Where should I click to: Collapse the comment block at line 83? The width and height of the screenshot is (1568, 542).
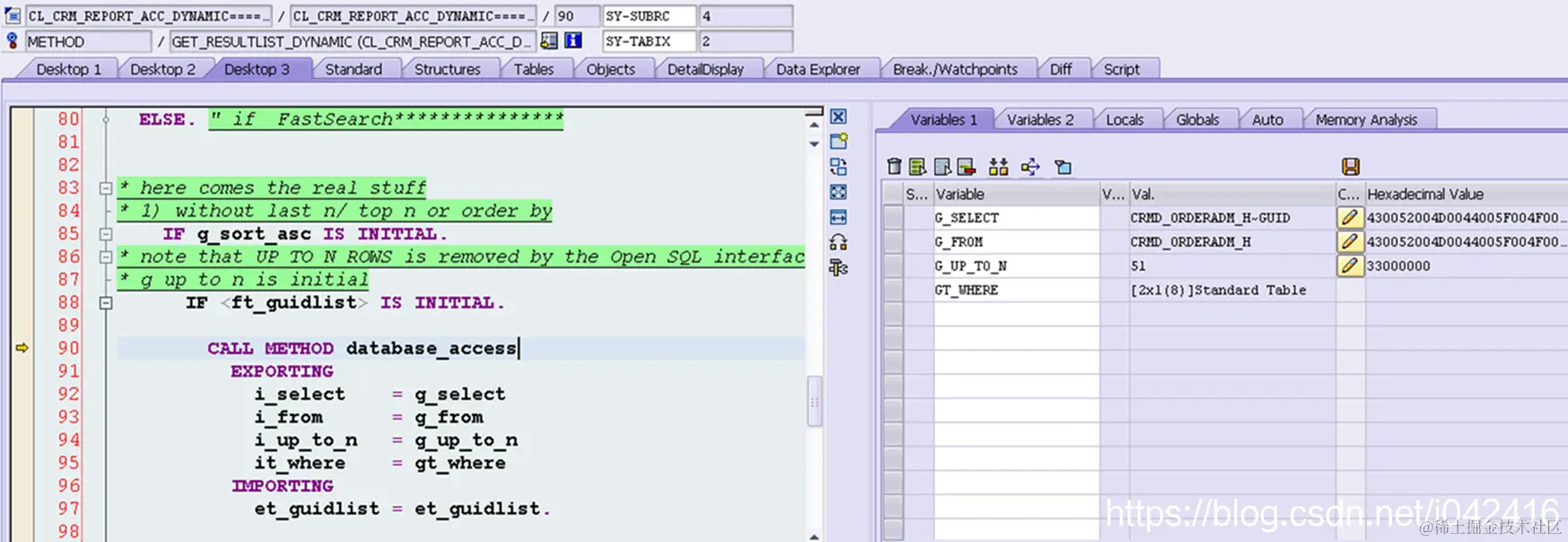pyautogui.click(x=106, y=188)
